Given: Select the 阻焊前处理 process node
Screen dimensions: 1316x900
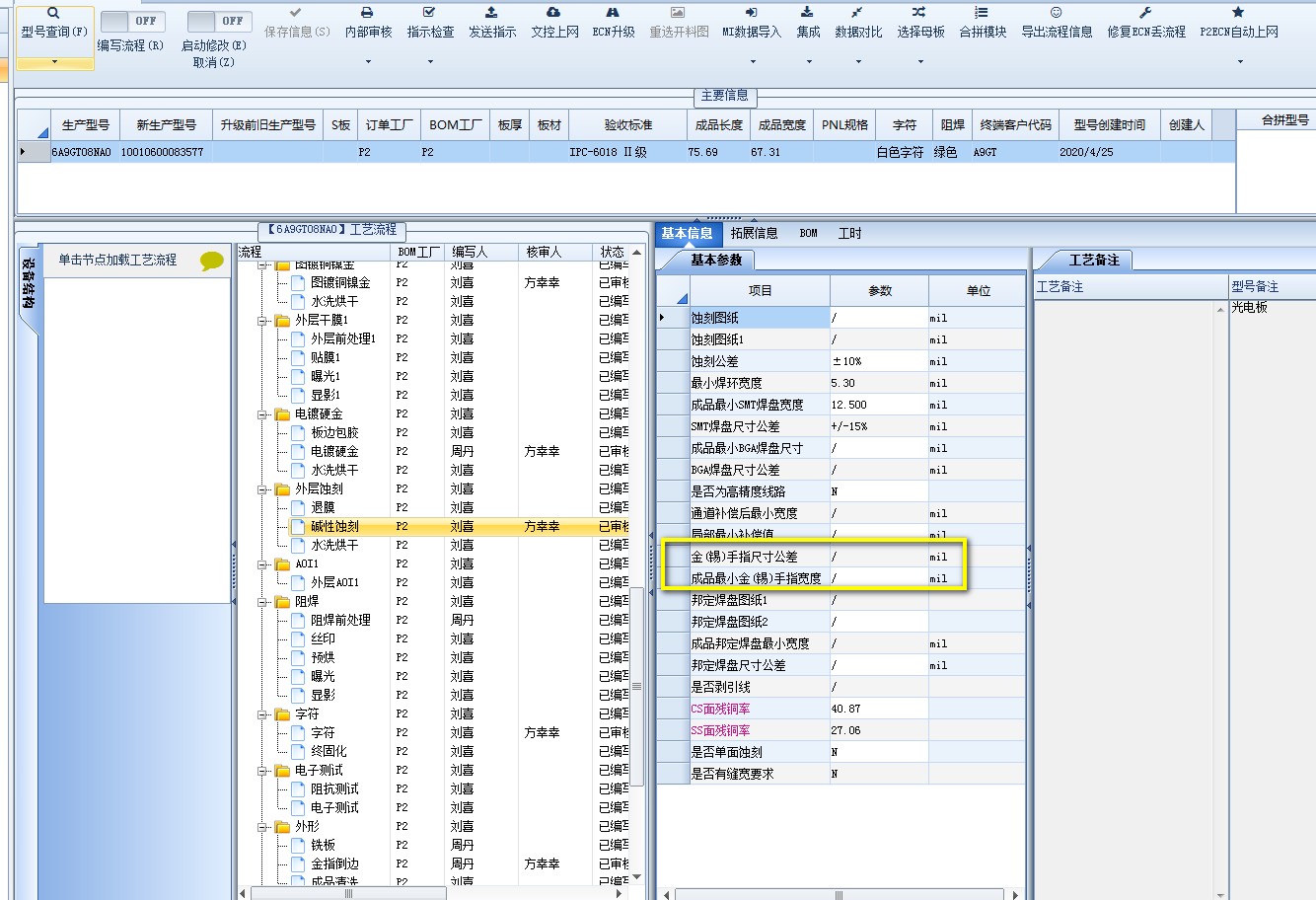Looking at the screenshot, I should click(340, 621).
